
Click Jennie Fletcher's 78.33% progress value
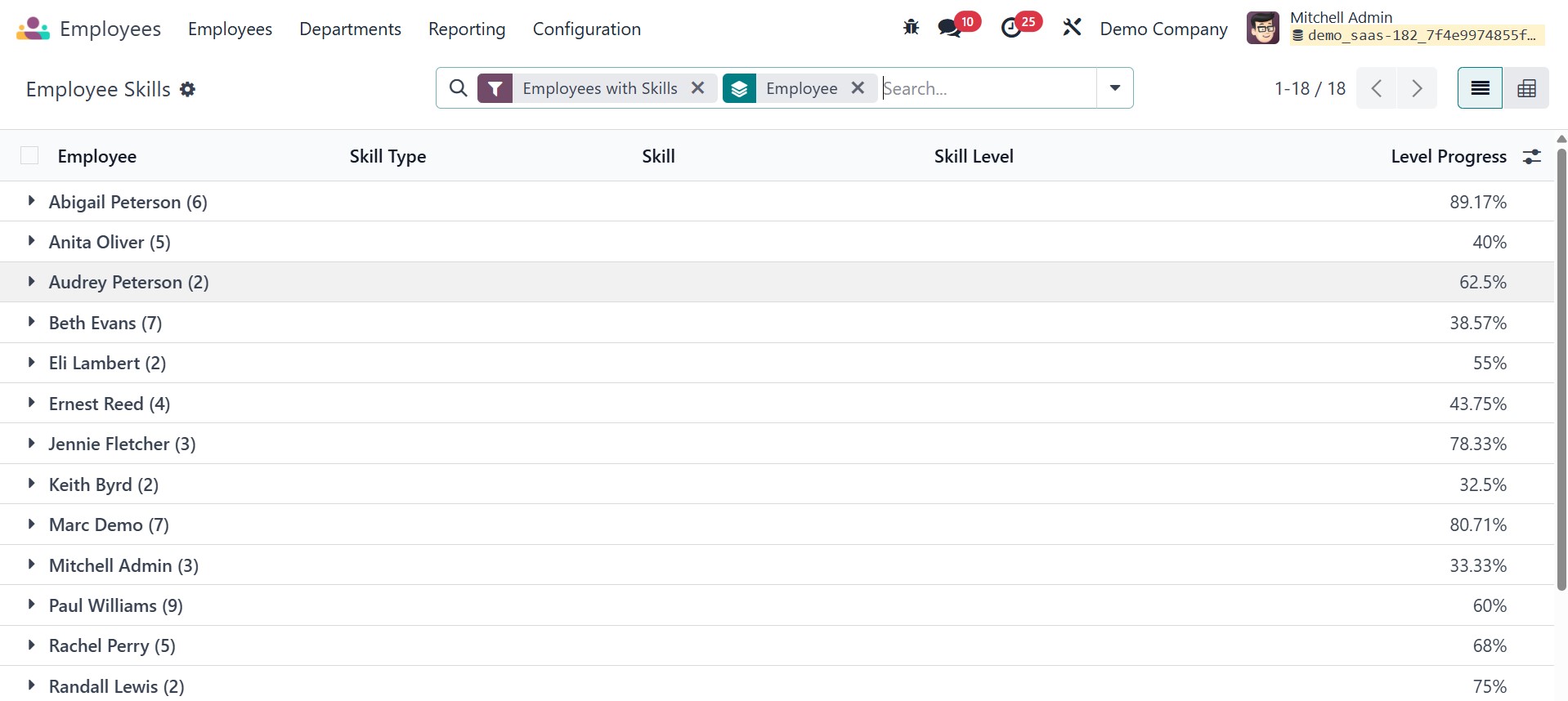pyautogui.click(x=1478, y=444)
